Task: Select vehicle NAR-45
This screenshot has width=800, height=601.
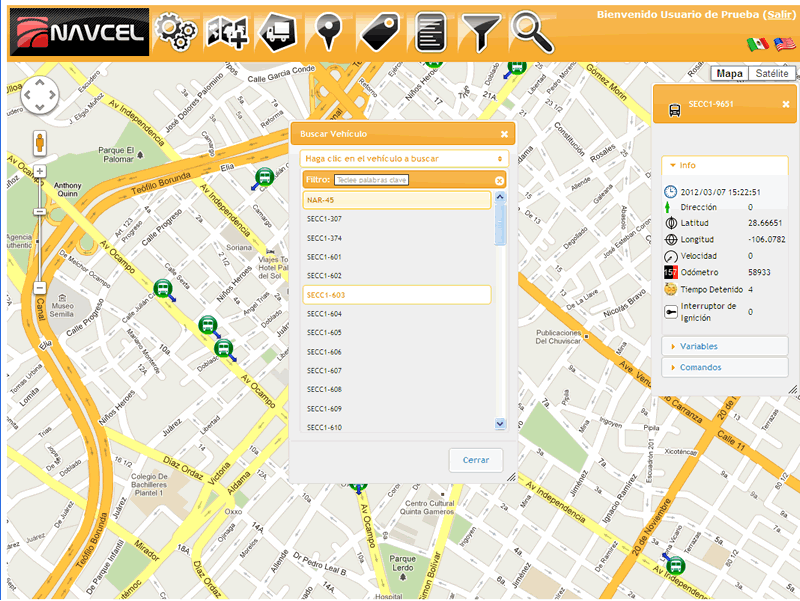Action: pyautogui.click(x=397, y=200)
